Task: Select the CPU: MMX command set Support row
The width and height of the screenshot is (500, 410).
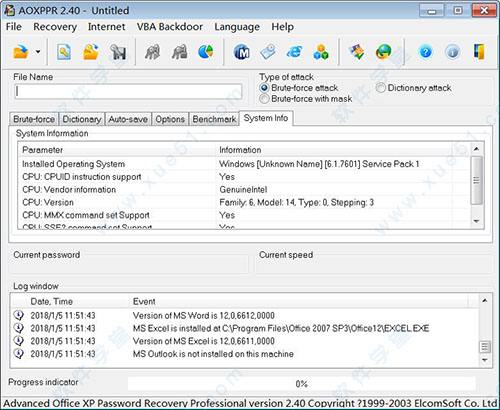Action: click(244, 215)
